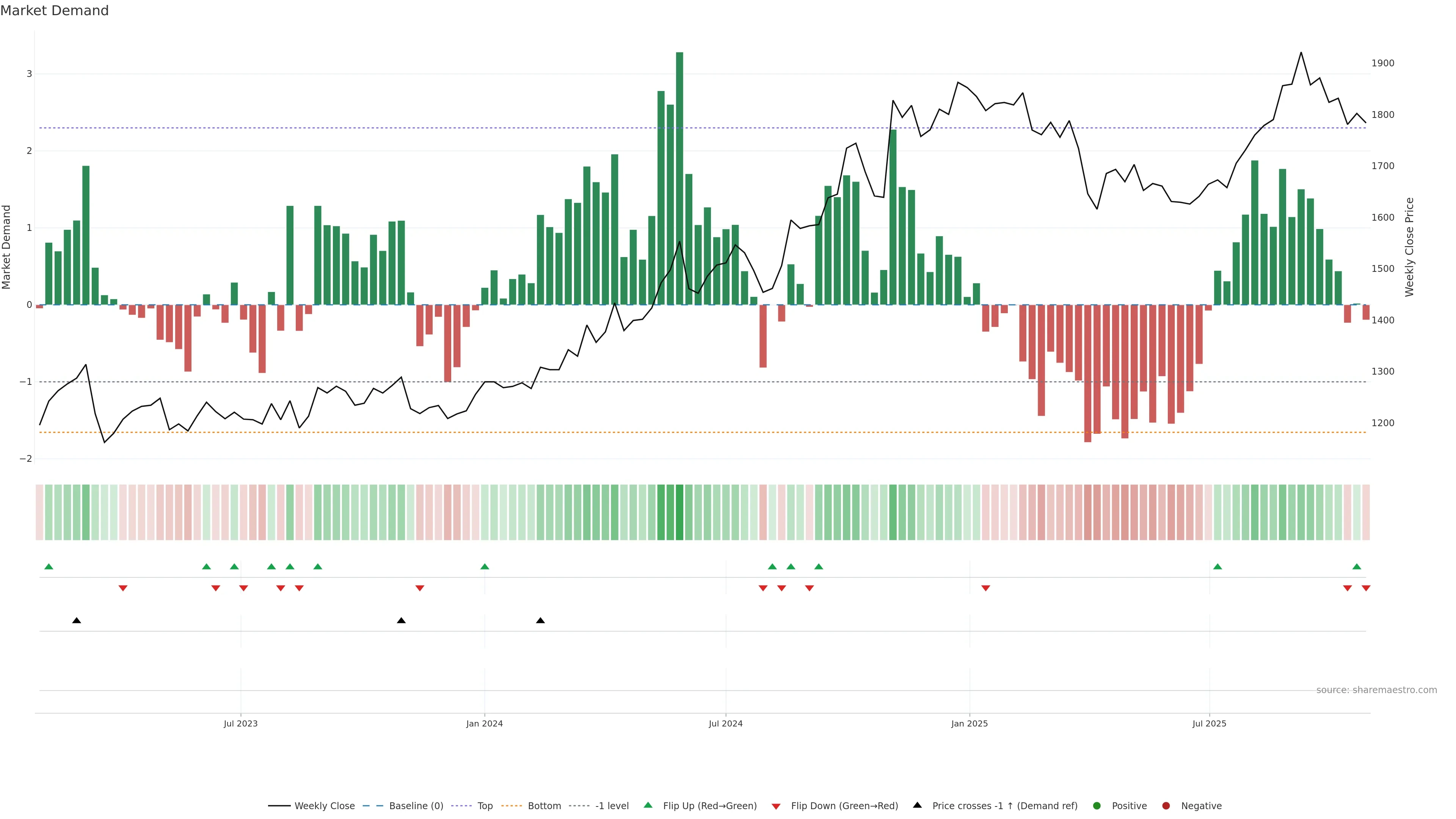Toggle the -1 level legend item
Image resolution: width=1456 pixels, height=819 pixels.
pyautogui.click(x=612, y=805)
